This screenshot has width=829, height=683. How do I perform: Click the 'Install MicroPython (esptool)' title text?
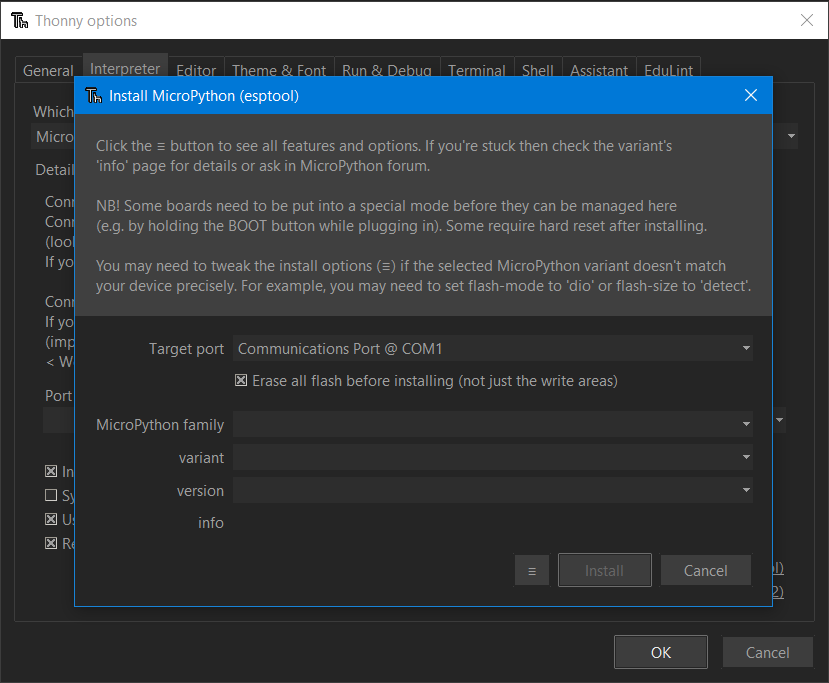tap(204, 96)
